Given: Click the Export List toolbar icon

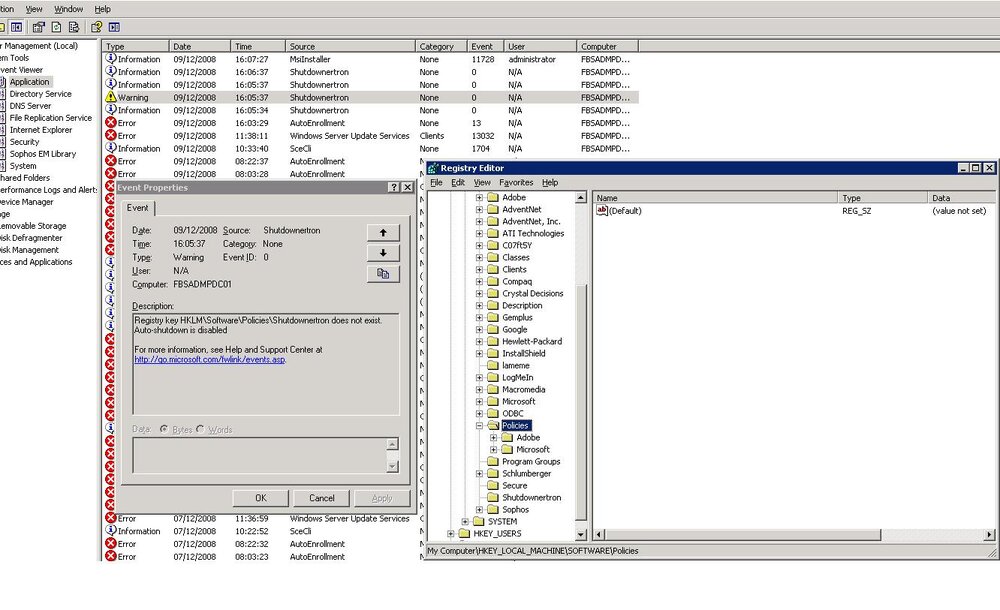Looking at the screenshot, I should tap(74, 27).
